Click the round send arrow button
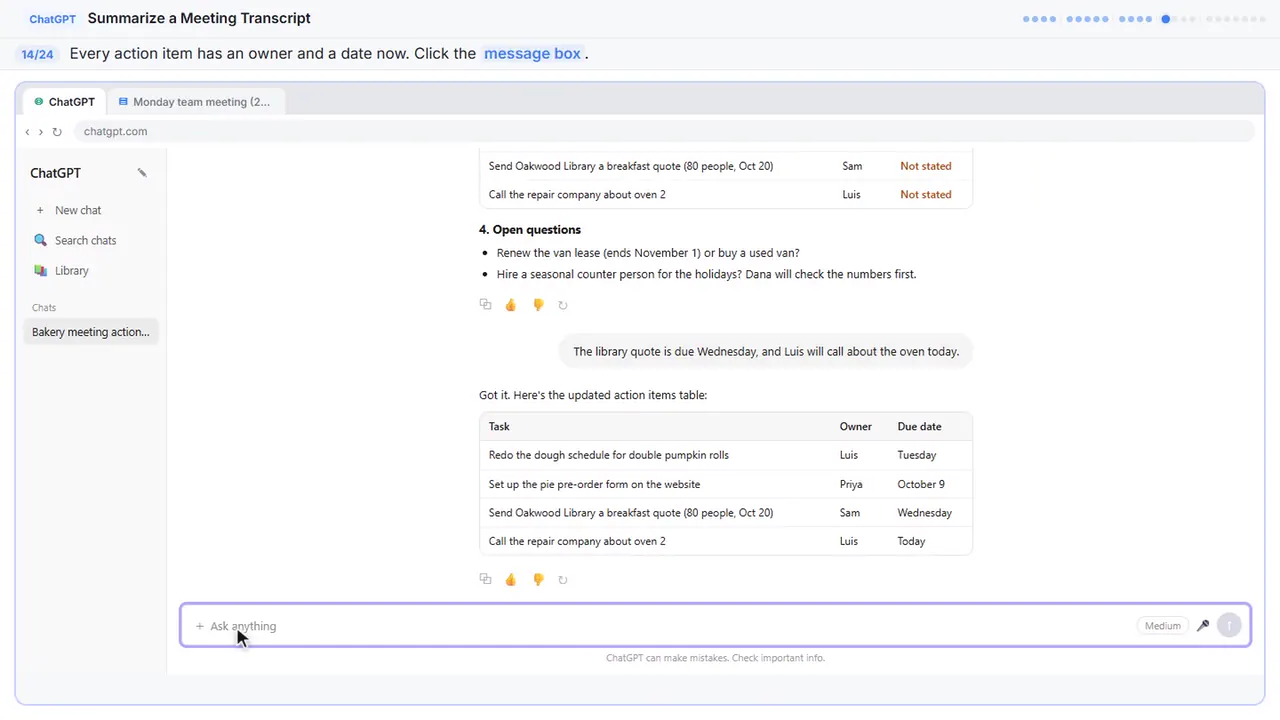 (x=1229, y=626)
